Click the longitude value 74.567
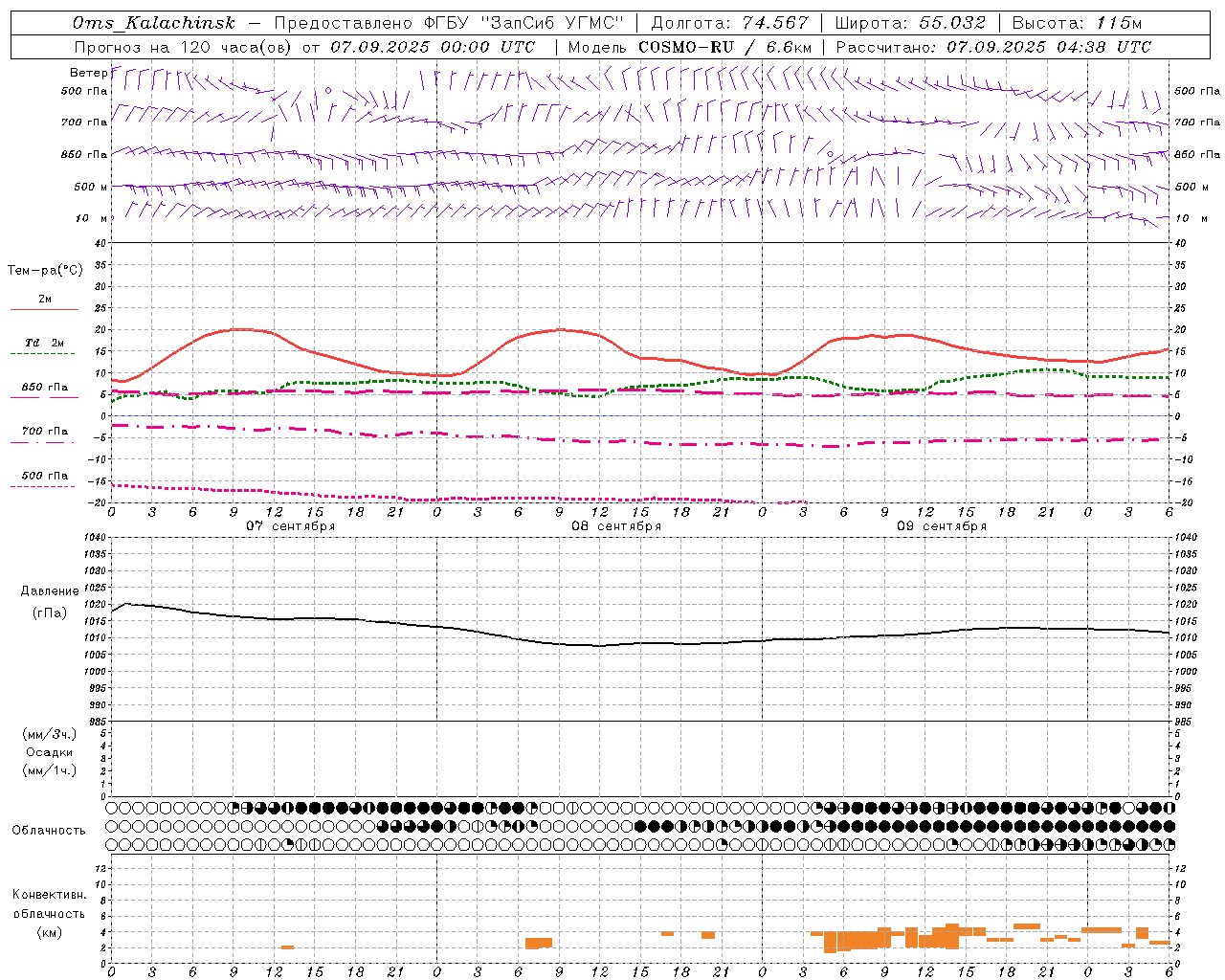The width and height of the screenshot is (1225, 980). click(x=774, y=23)
